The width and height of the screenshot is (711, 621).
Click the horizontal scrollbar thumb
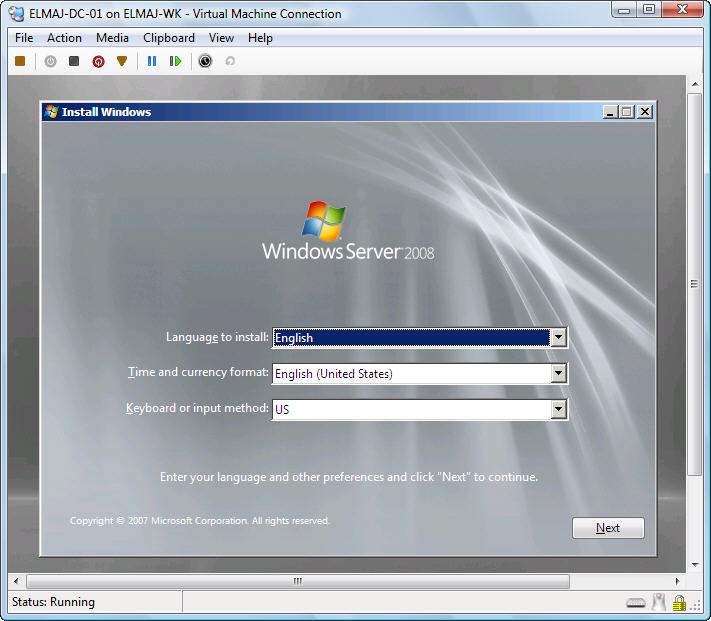point(298,581)
